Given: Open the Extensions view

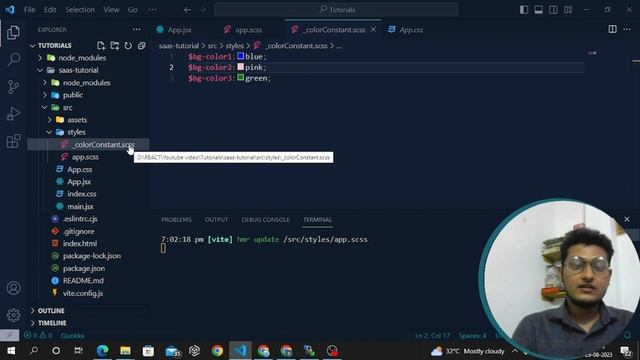Looking at the screenshot, I should [13, 141].
